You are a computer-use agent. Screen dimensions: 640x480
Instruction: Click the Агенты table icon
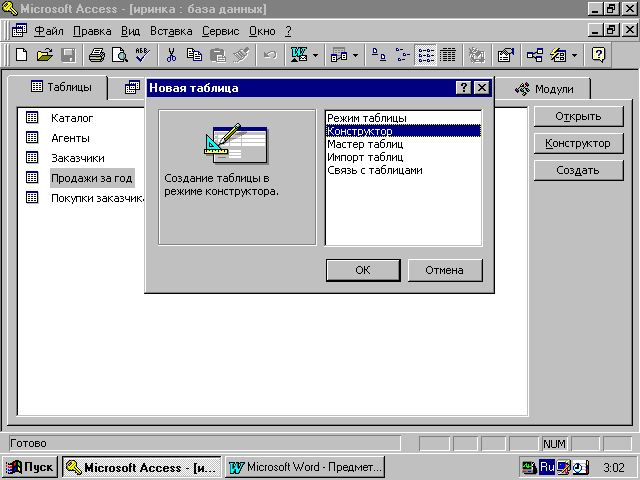tap(32, 138)
